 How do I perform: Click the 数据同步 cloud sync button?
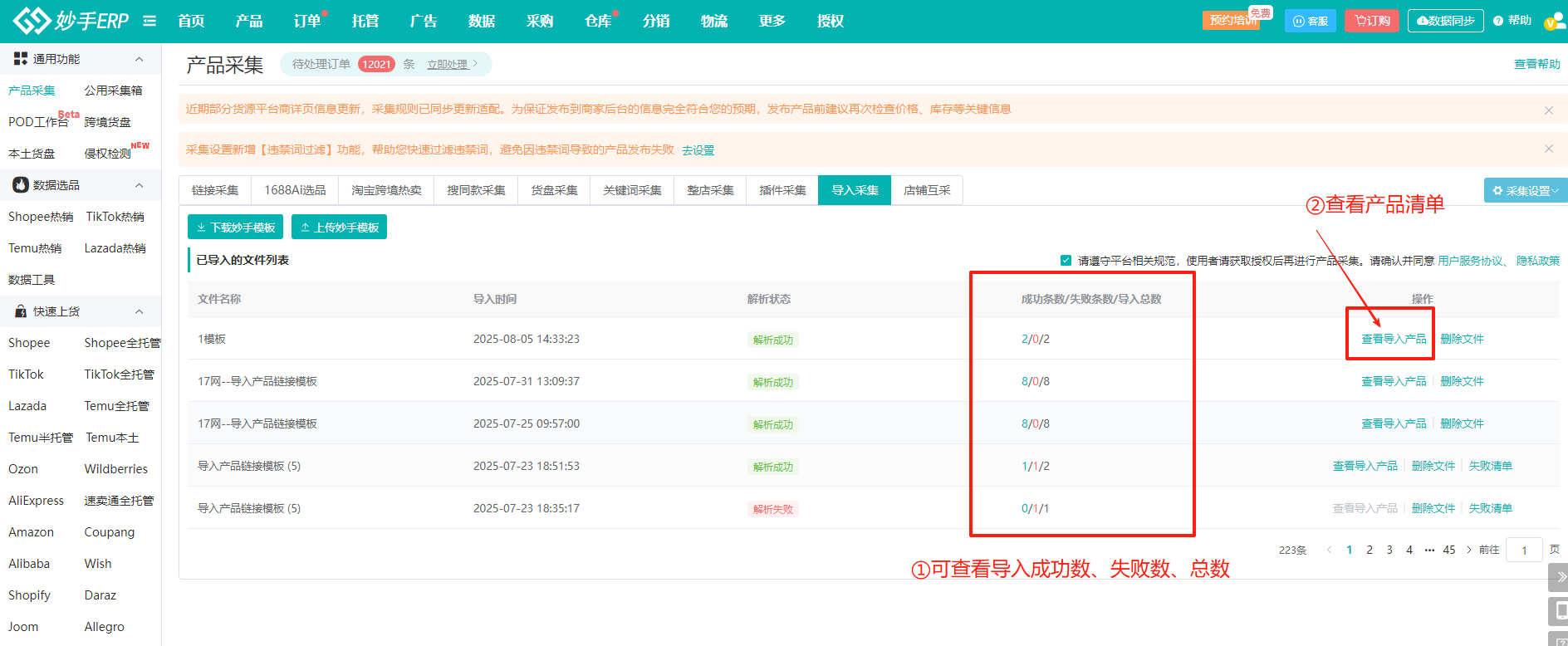[x=1446, y=21]
